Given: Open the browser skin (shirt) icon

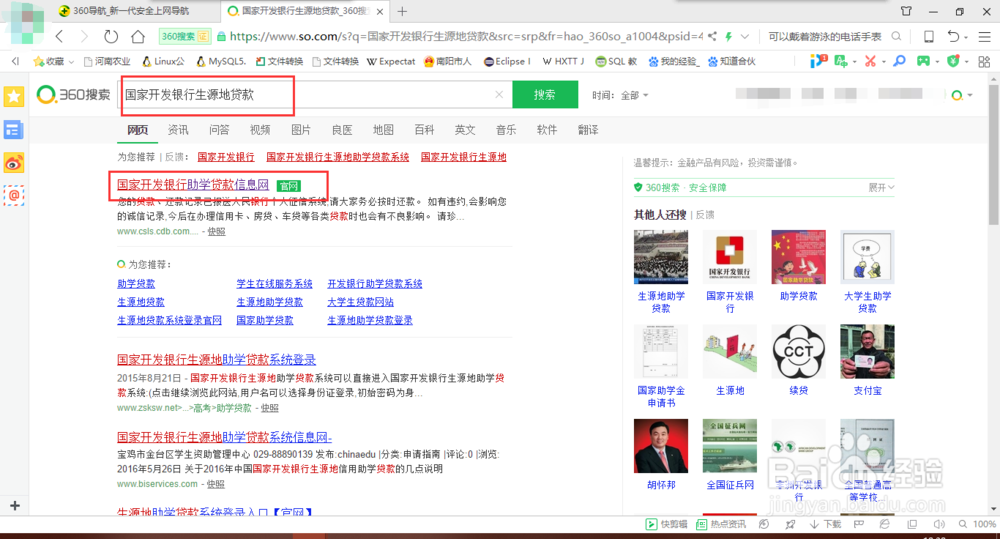Looking at the screenshot, I should (906, 11).
